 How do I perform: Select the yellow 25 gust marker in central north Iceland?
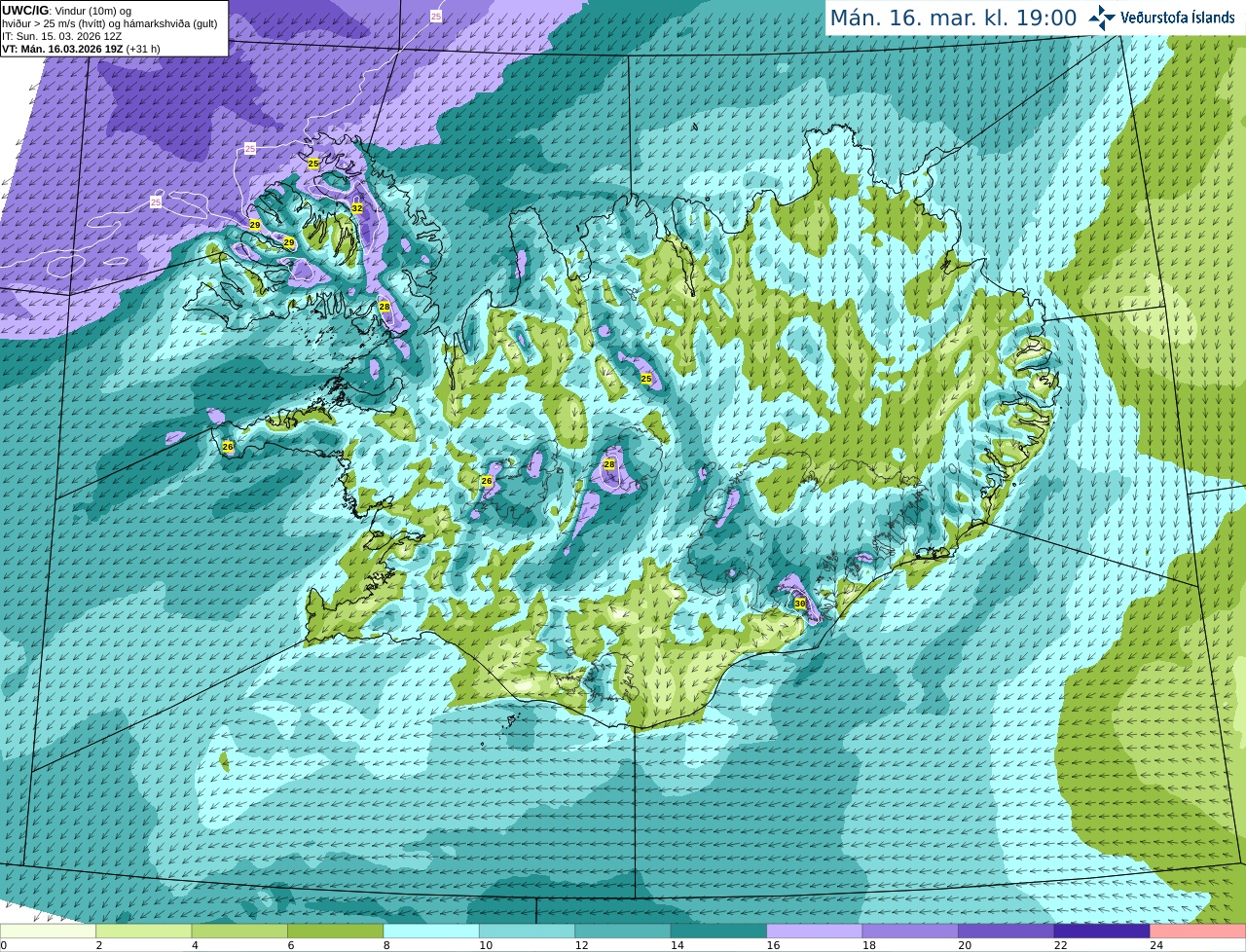[x=646, y=378]
